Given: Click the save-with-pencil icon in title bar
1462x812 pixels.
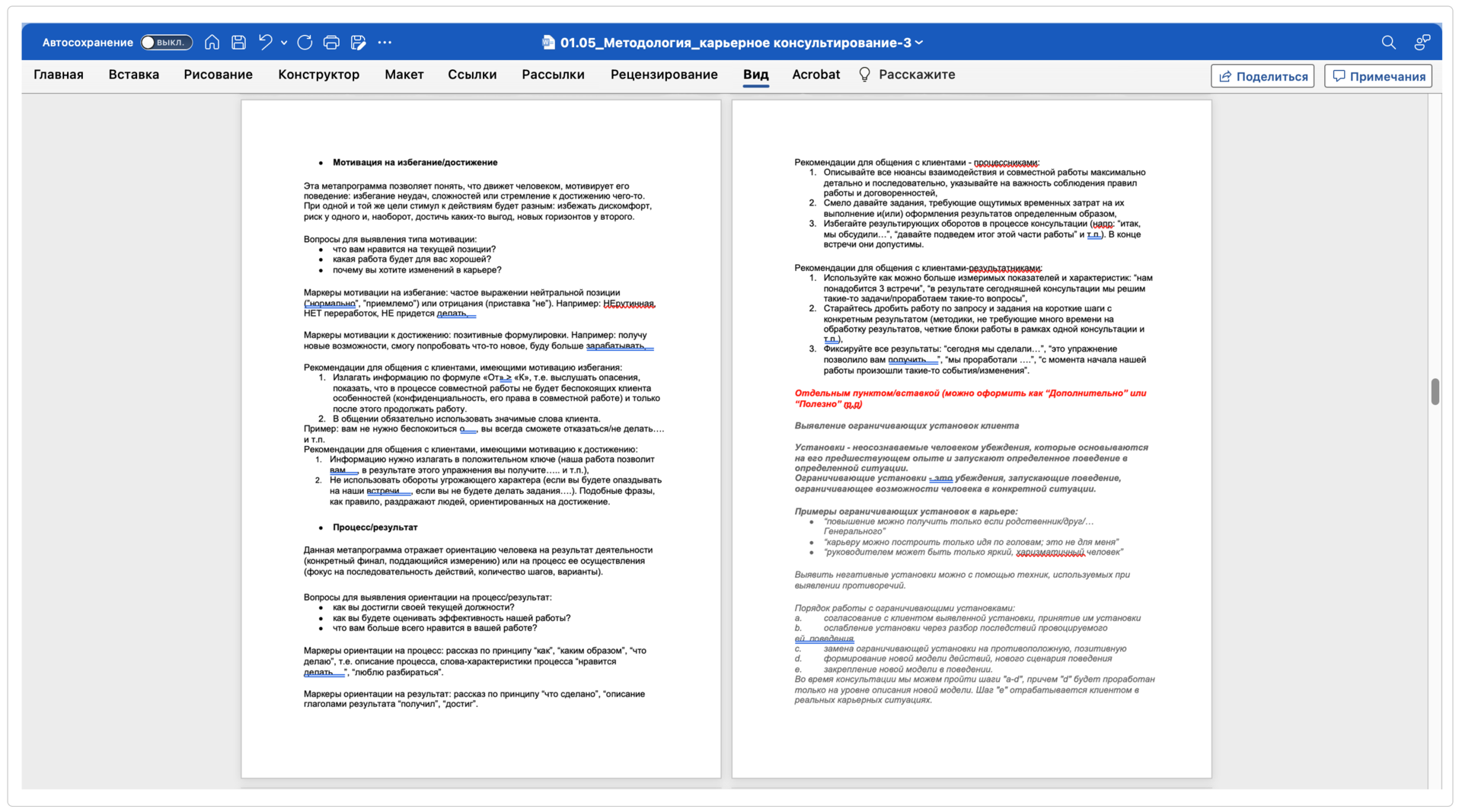Looking at the screenshot, I should point(358,43).
